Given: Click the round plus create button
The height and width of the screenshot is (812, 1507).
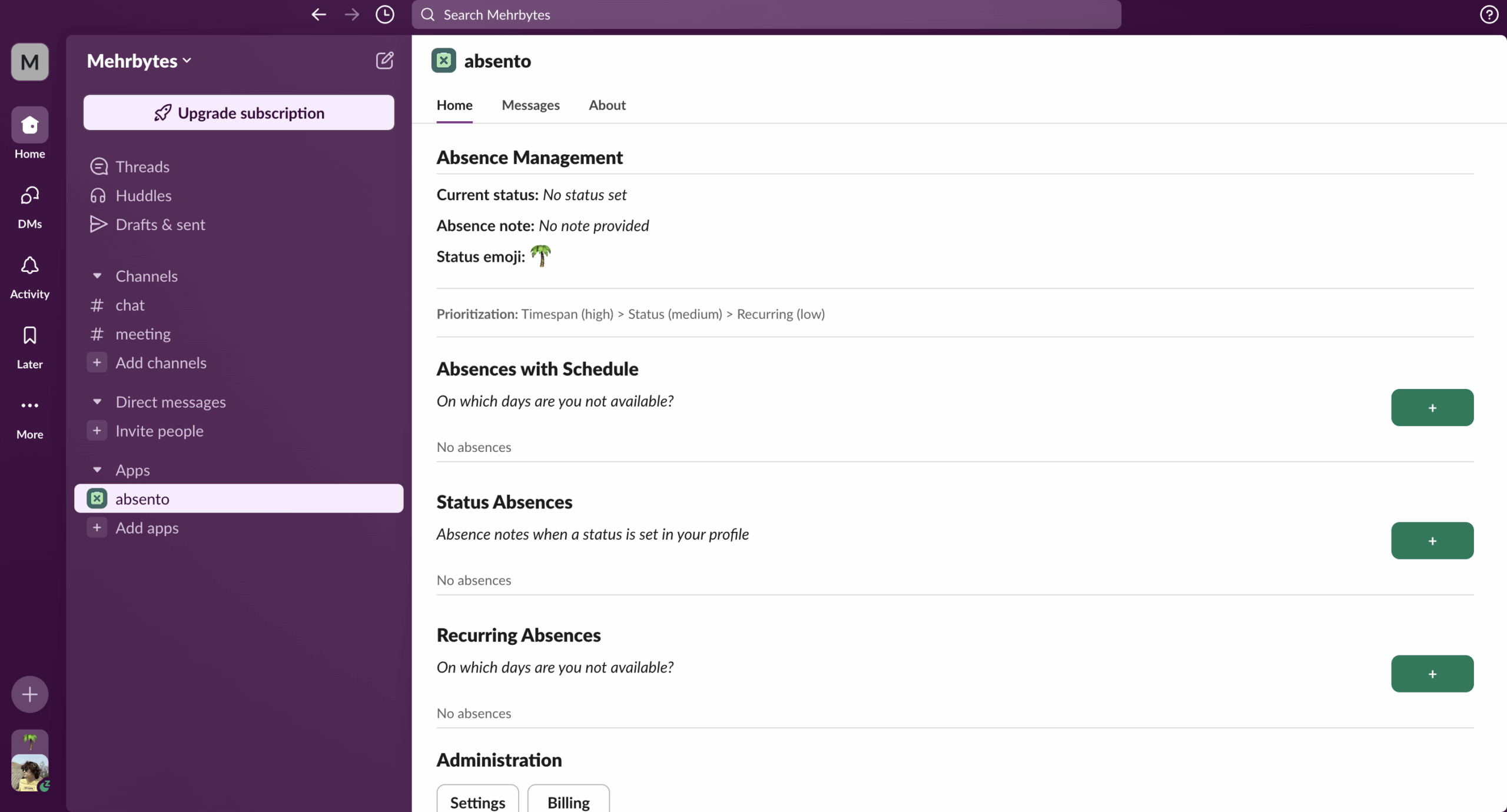Looking at the screenshot, I should pyautogui.click(x=29, y=694).
